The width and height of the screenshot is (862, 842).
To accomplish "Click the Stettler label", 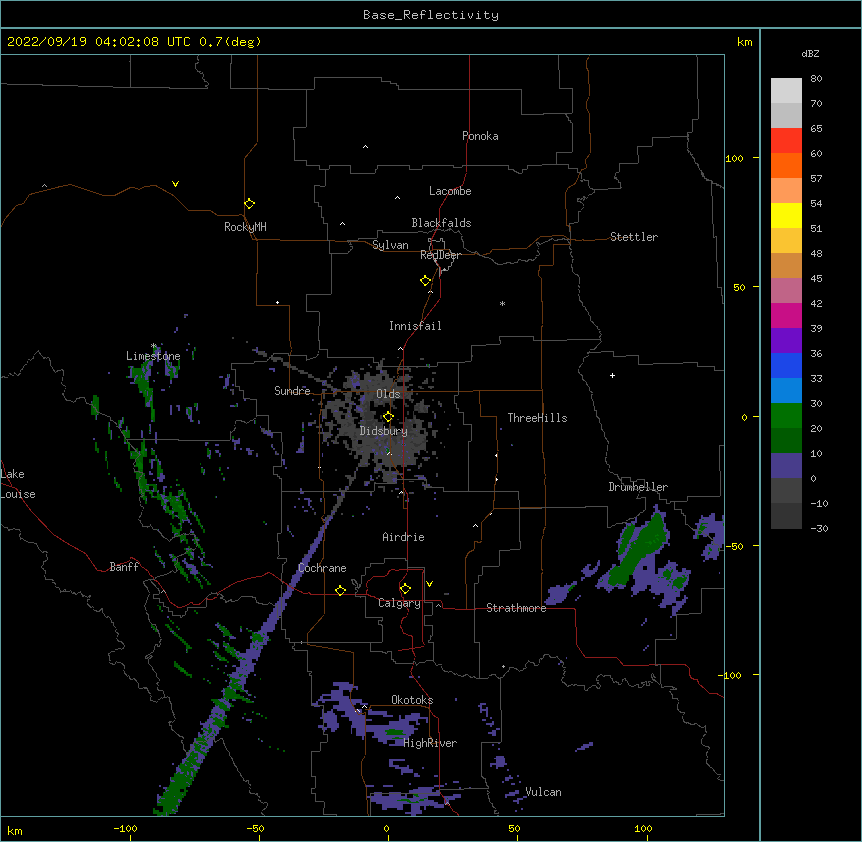I will pos(634,237).
